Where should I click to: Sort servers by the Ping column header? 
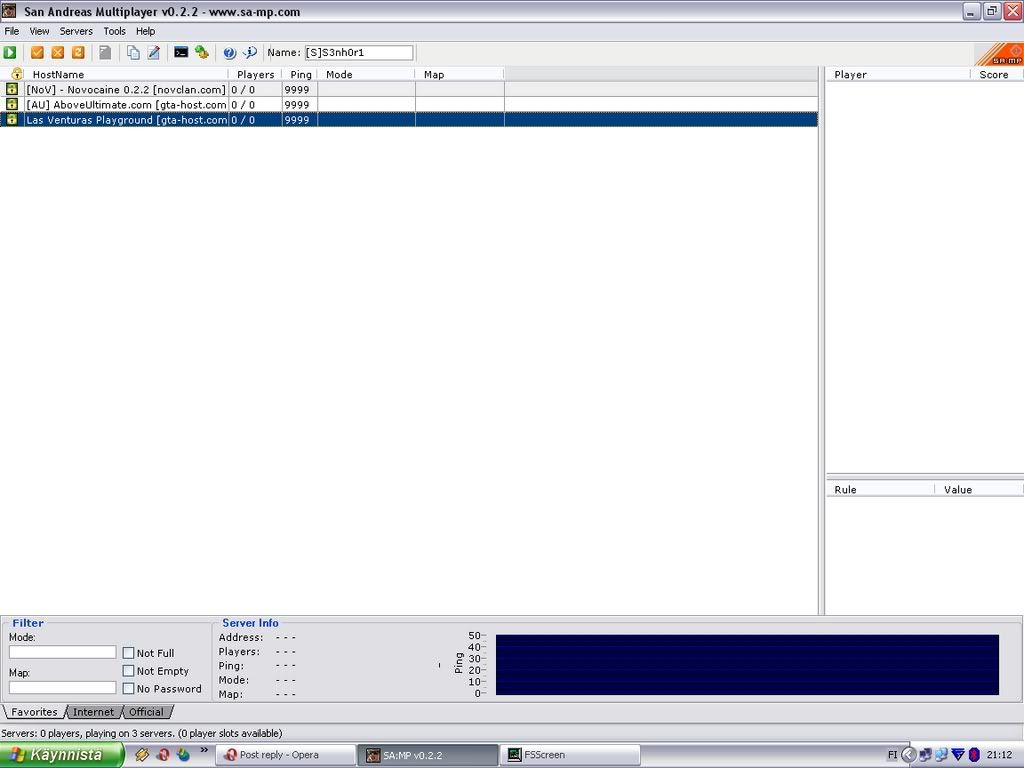coord(300,74)
